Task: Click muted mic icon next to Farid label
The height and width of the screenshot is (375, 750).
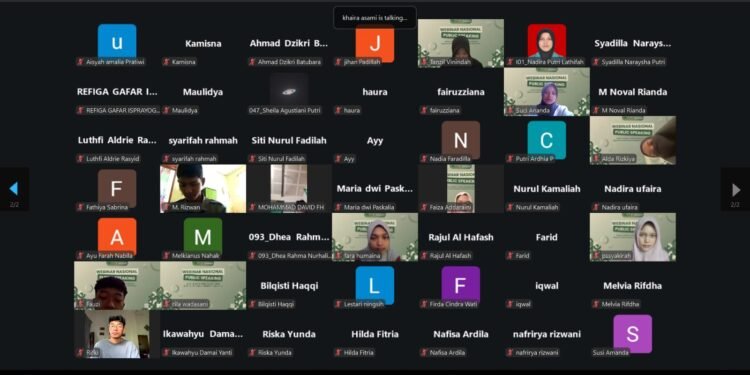Action: pyautogui.click(x=510, y=255)
